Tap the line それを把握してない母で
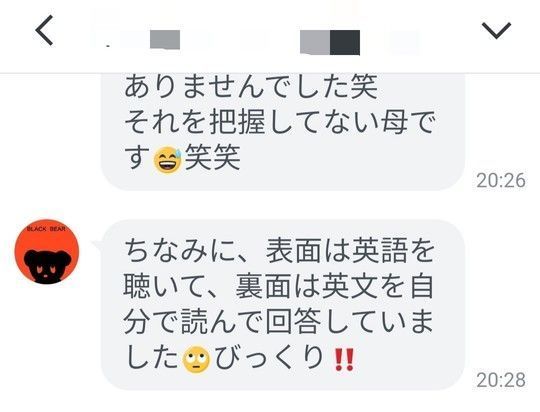This screenshot has height=412, width=540. point(280,123)
